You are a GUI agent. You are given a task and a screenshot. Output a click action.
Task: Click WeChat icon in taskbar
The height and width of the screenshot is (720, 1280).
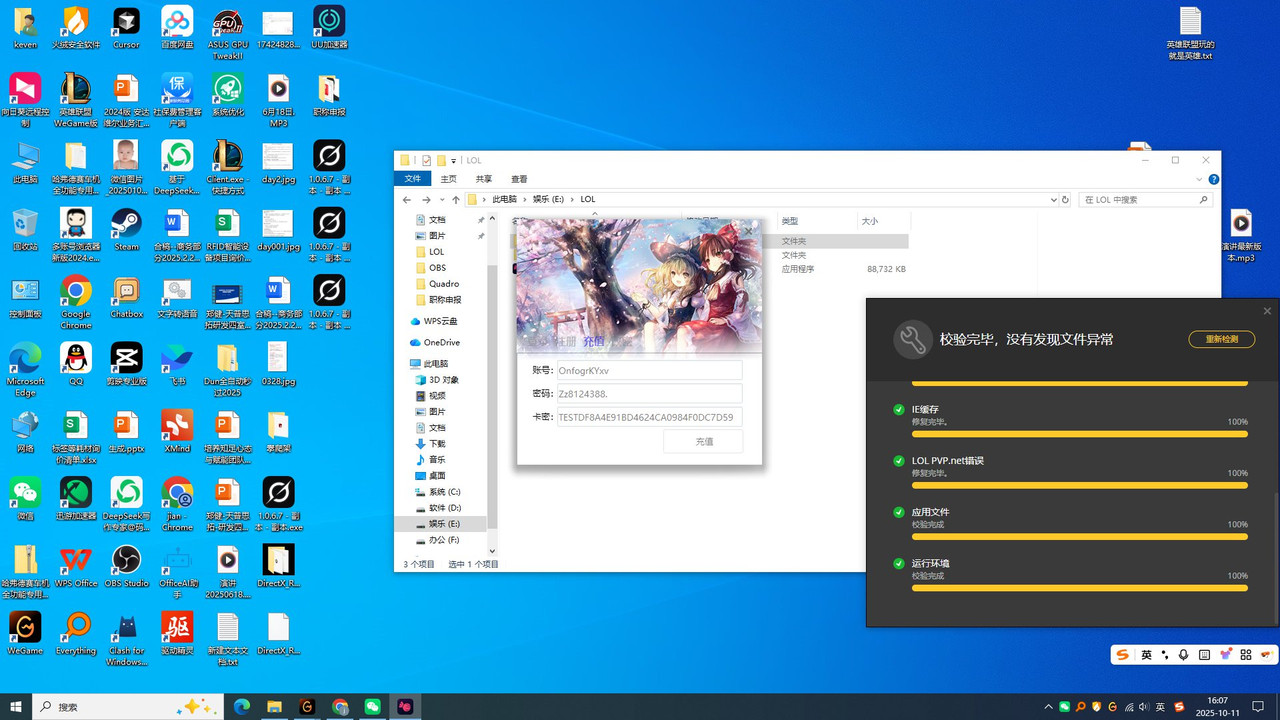[x=372, y=706]
